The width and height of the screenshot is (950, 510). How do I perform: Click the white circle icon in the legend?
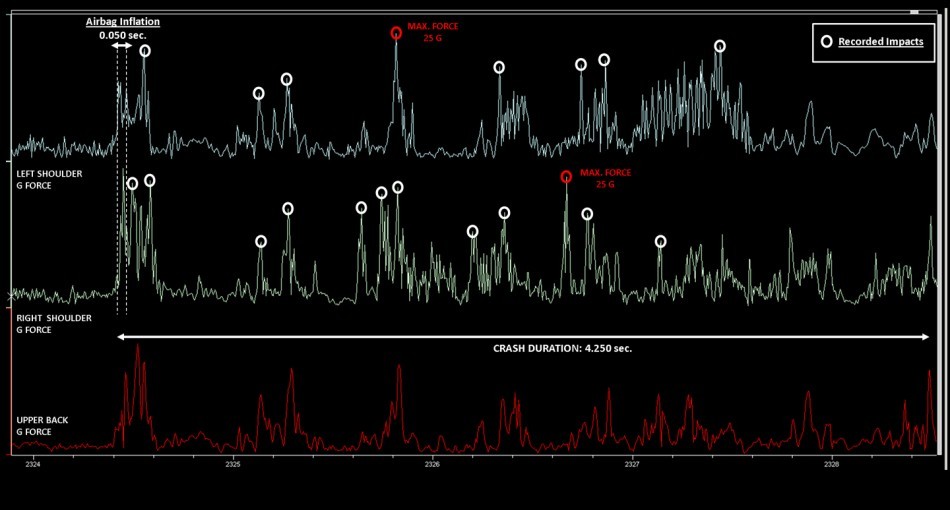[826, 41]
